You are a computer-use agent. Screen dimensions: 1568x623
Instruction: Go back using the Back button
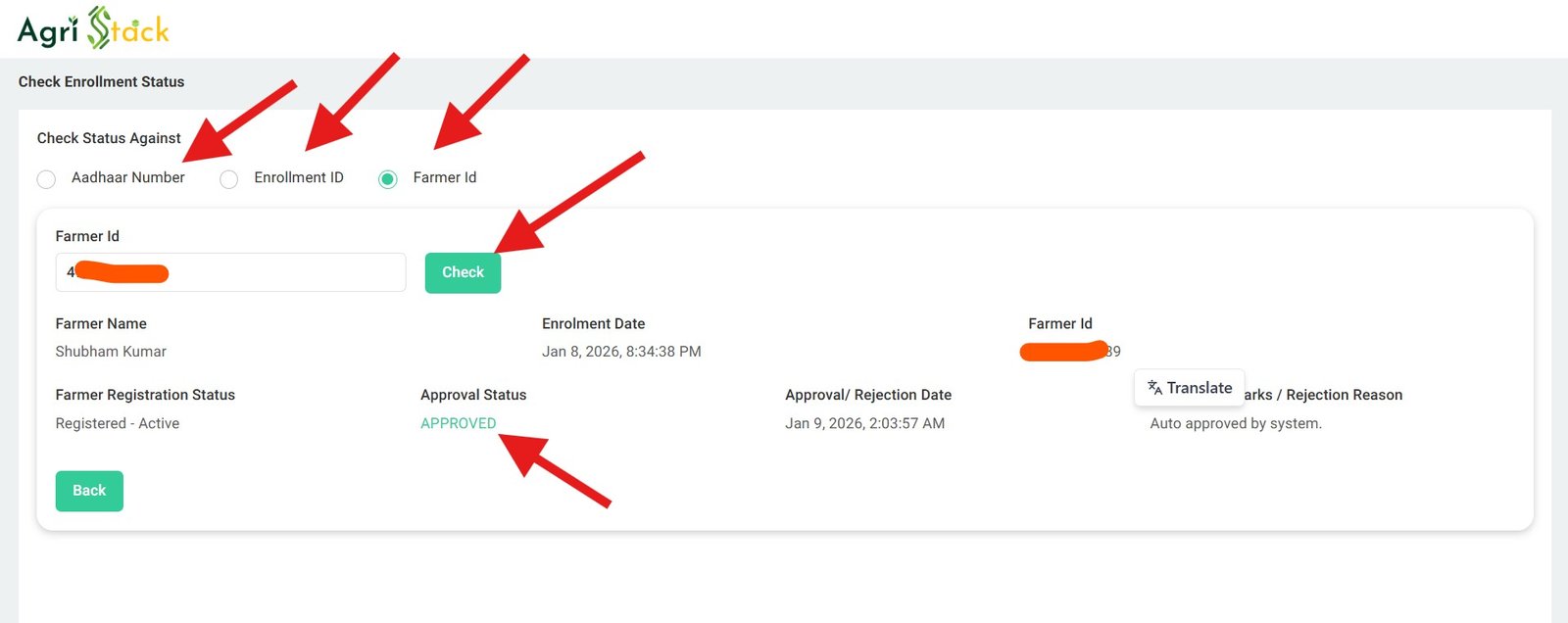89,491
